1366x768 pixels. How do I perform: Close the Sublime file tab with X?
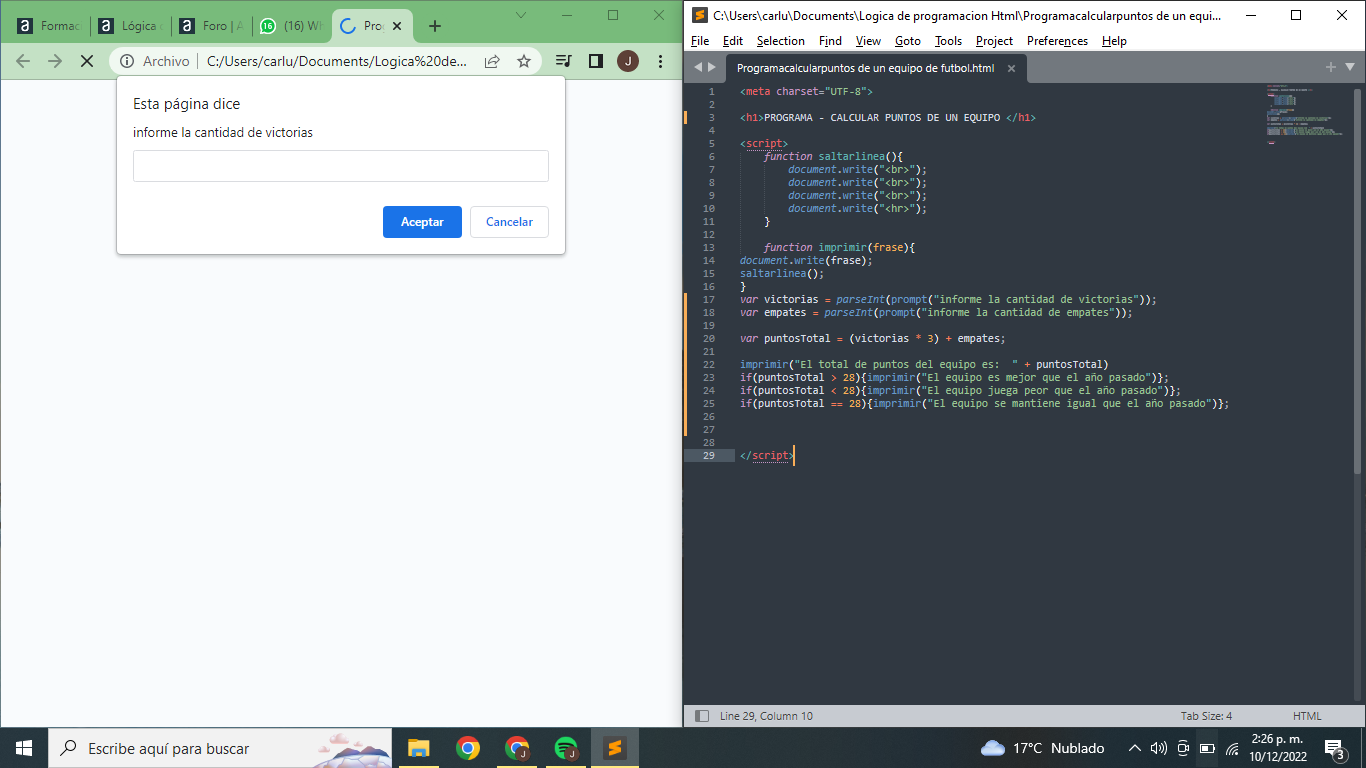click(1011, 68)
